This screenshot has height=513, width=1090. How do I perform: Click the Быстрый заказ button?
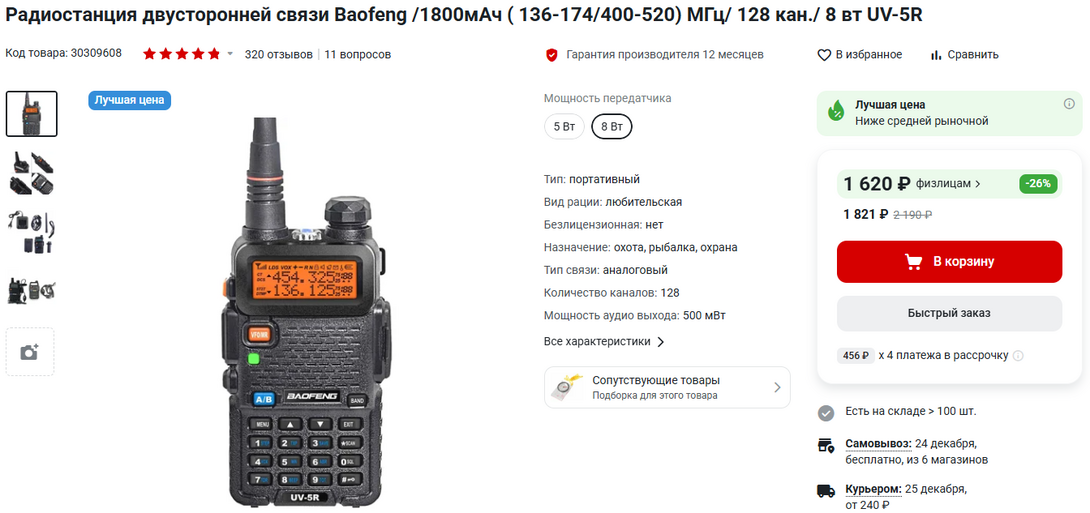pos(949,313)
